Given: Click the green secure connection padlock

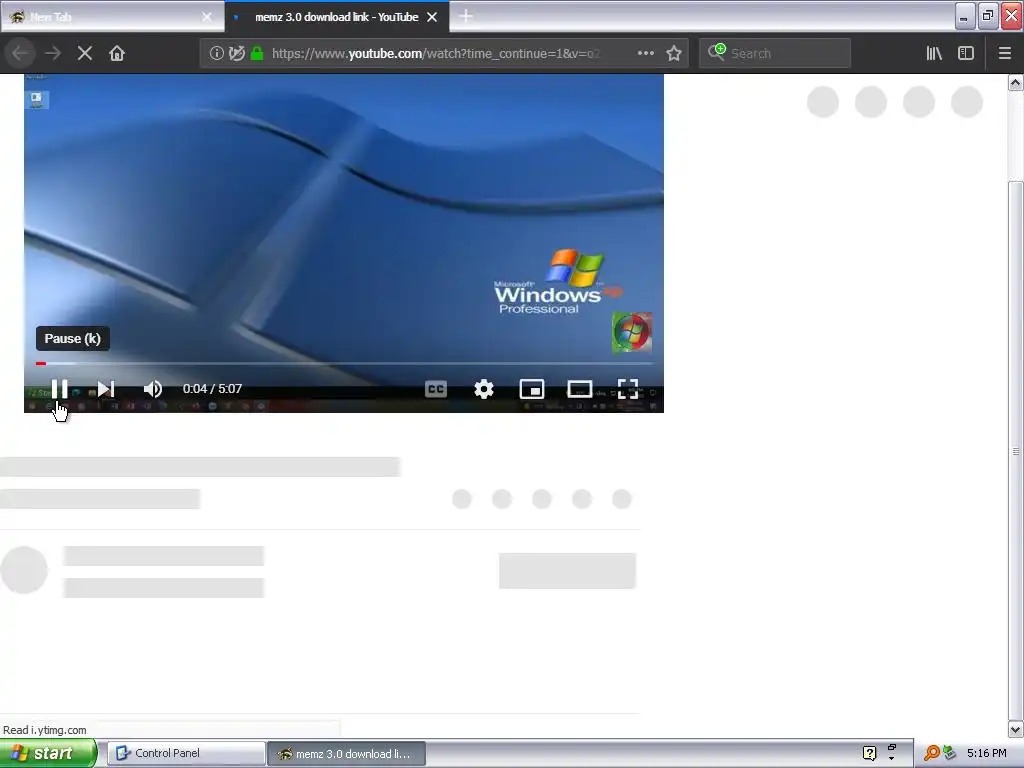Looking at the screenshot, I should tap(257, 54).
